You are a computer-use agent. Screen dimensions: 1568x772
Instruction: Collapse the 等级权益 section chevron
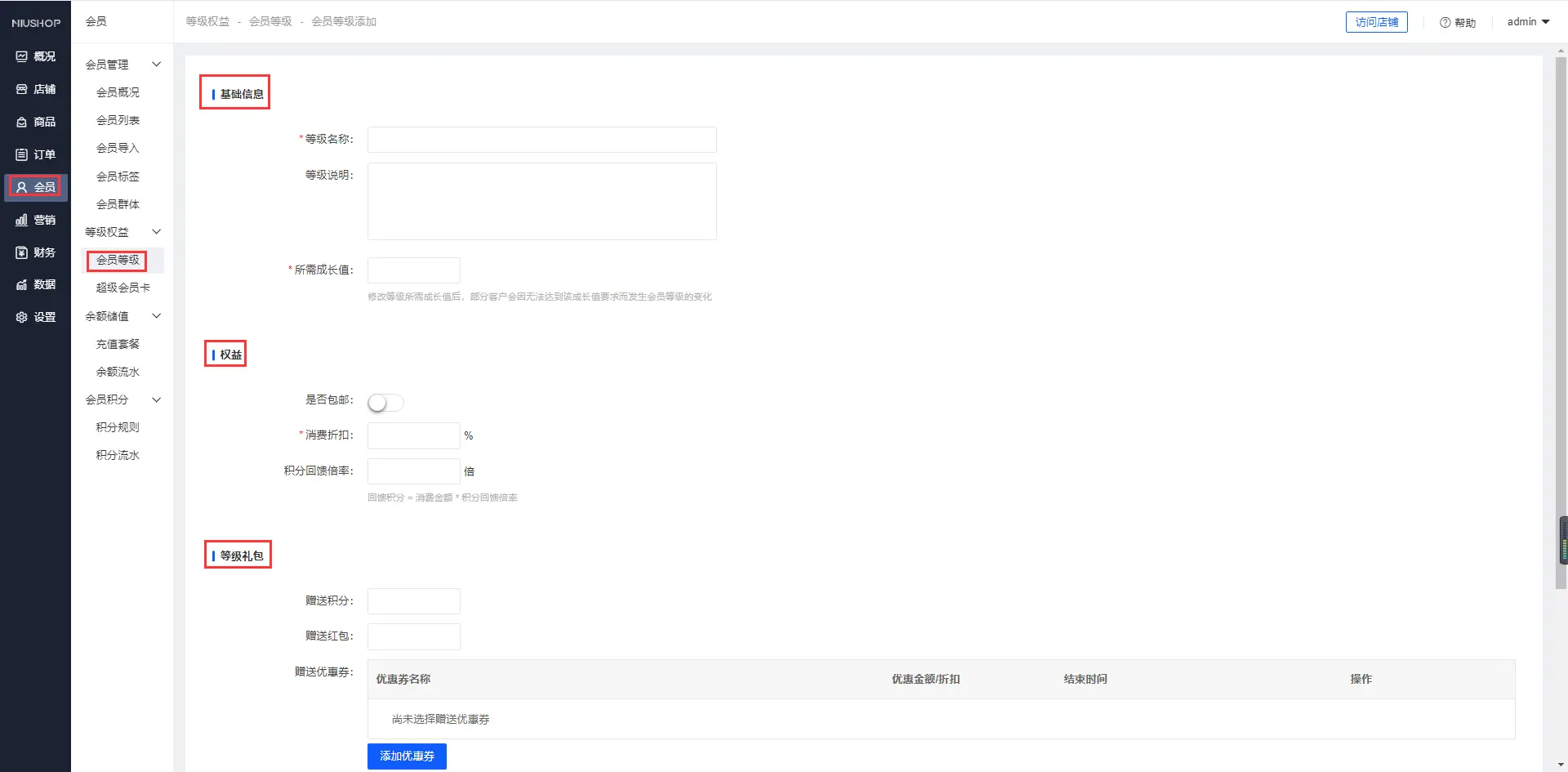(x=157, y=232)
